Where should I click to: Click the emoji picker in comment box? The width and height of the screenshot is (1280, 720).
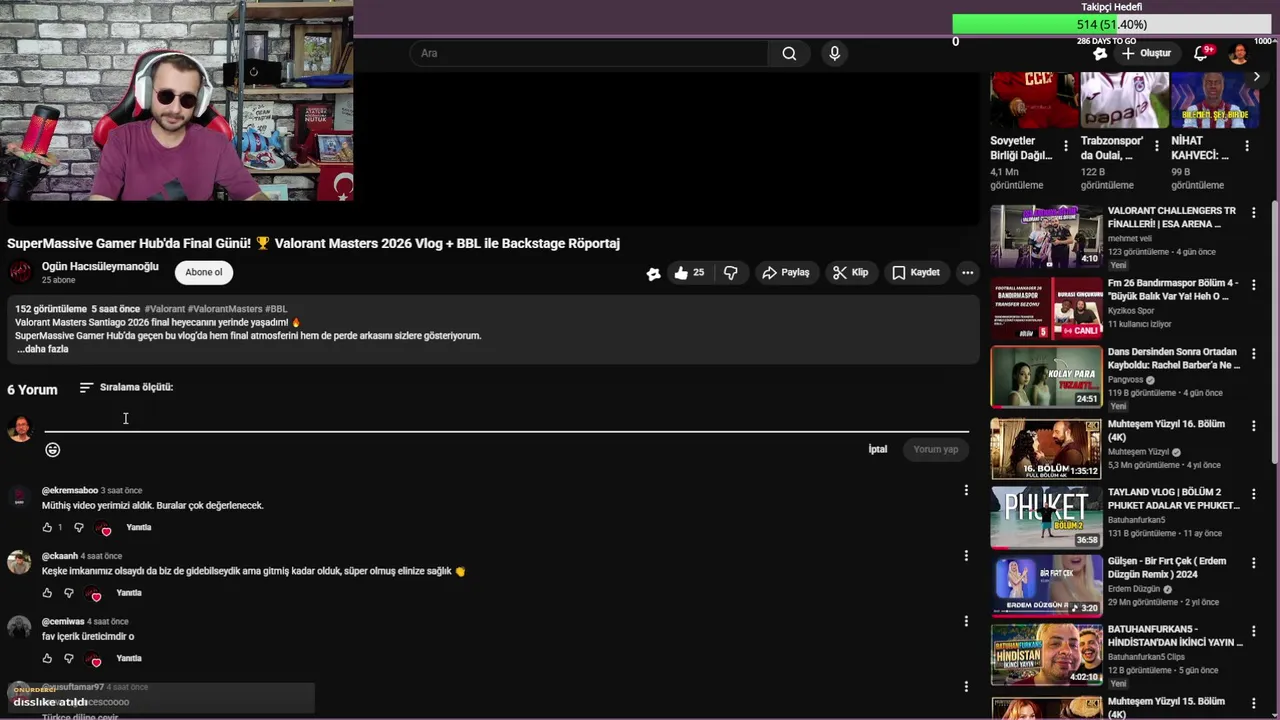[53, 450]
